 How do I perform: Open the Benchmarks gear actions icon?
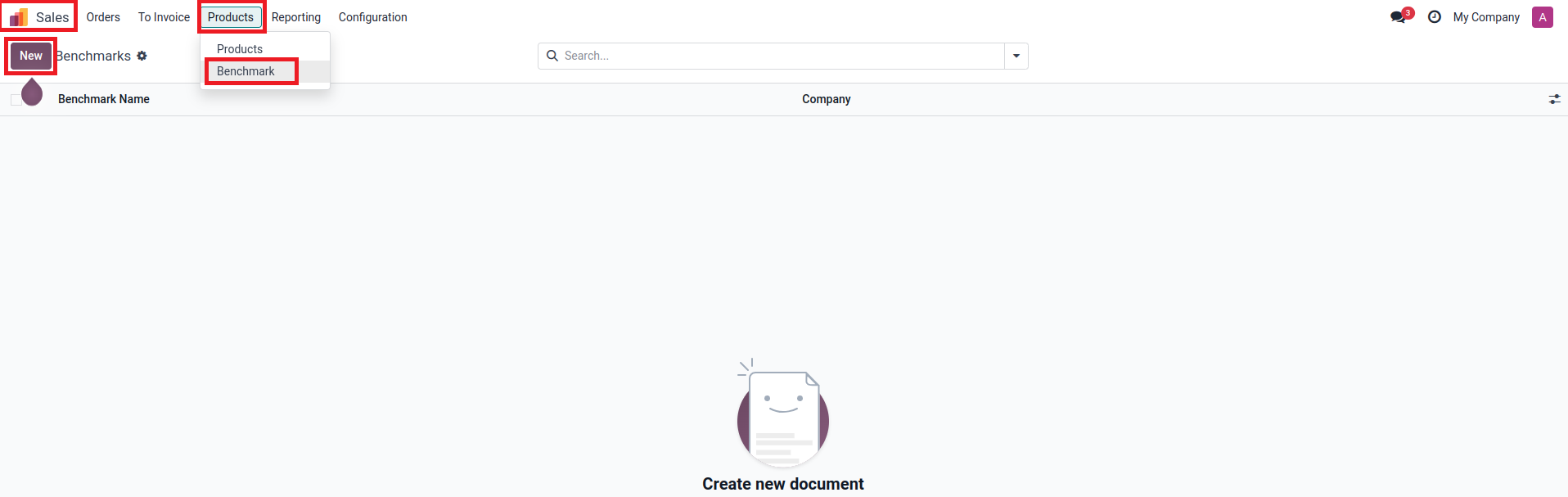tap(142, 56)
